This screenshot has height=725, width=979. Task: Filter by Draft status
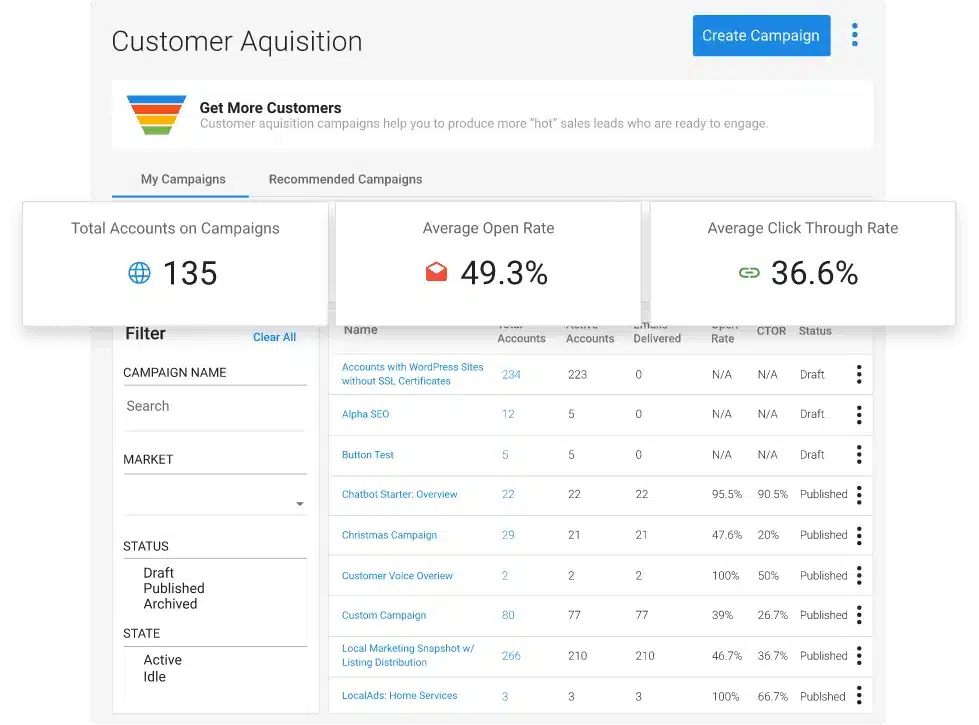coord(158,573)
